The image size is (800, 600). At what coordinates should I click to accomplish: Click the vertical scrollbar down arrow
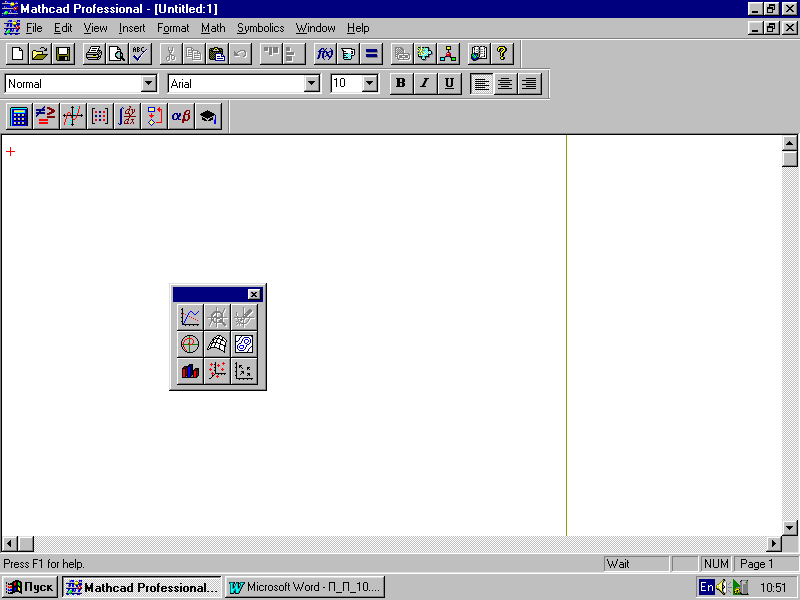coord(790,528)
